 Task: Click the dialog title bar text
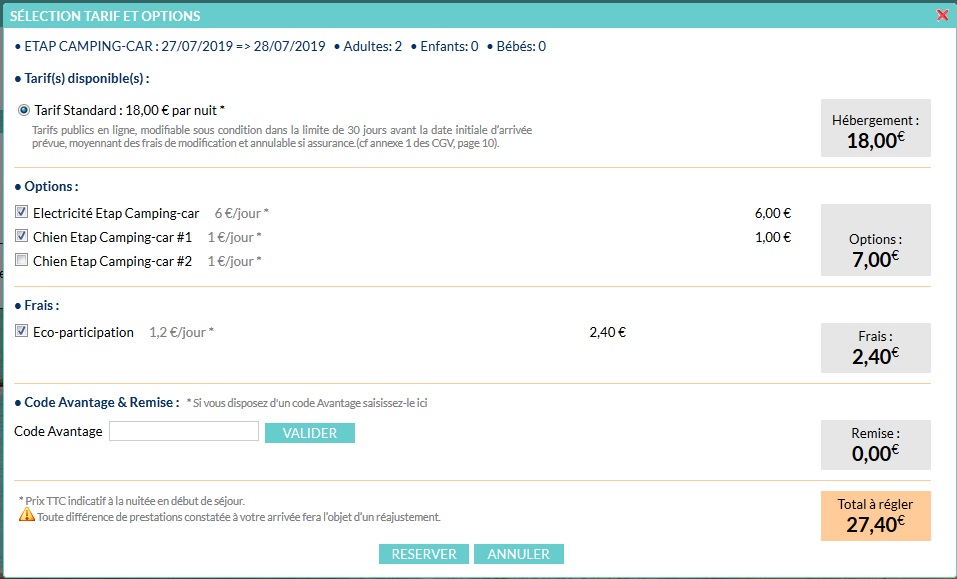click(105, 16)
